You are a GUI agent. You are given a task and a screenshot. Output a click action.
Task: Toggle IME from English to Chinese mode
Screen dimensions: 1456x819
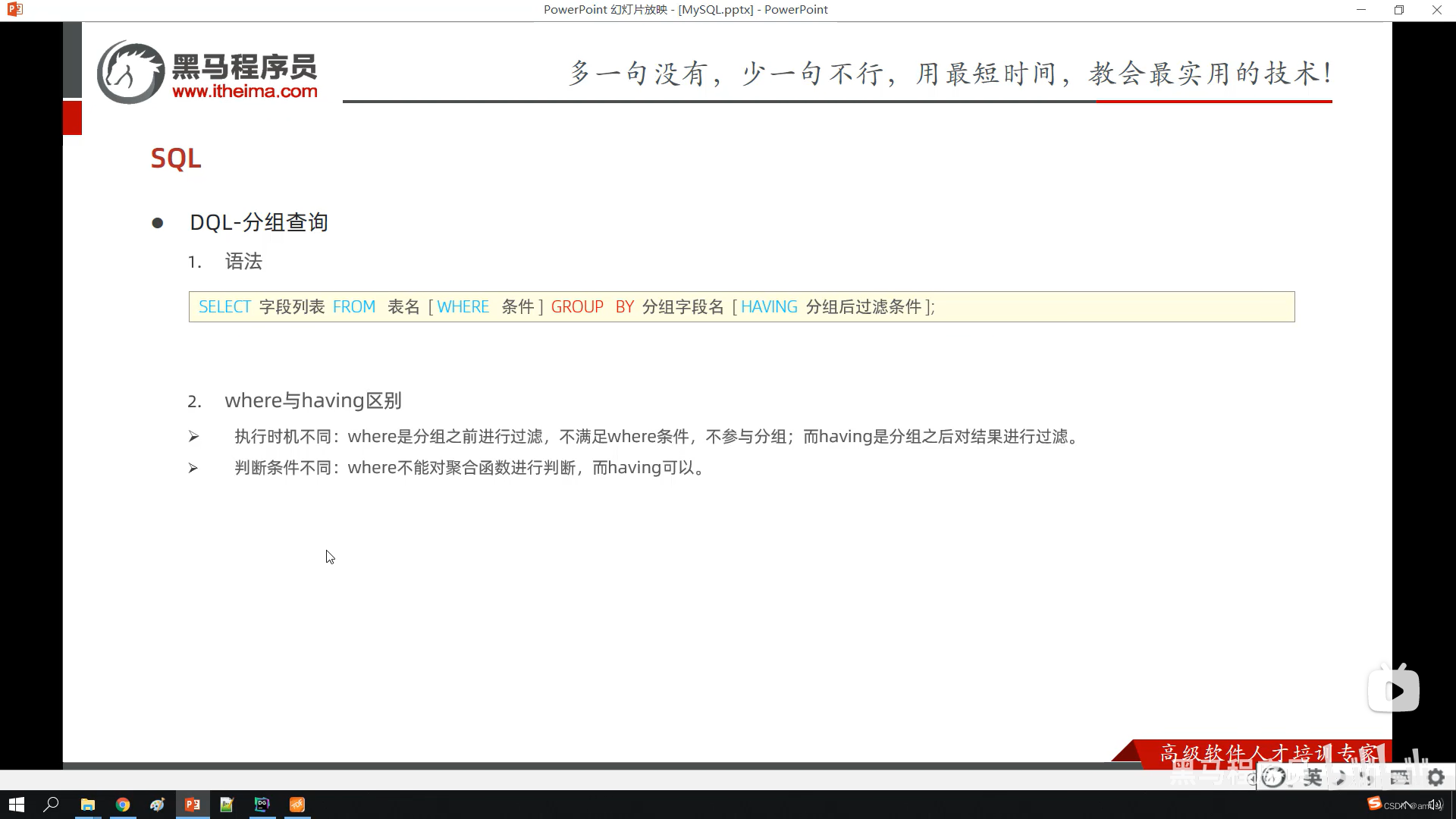1313,777
